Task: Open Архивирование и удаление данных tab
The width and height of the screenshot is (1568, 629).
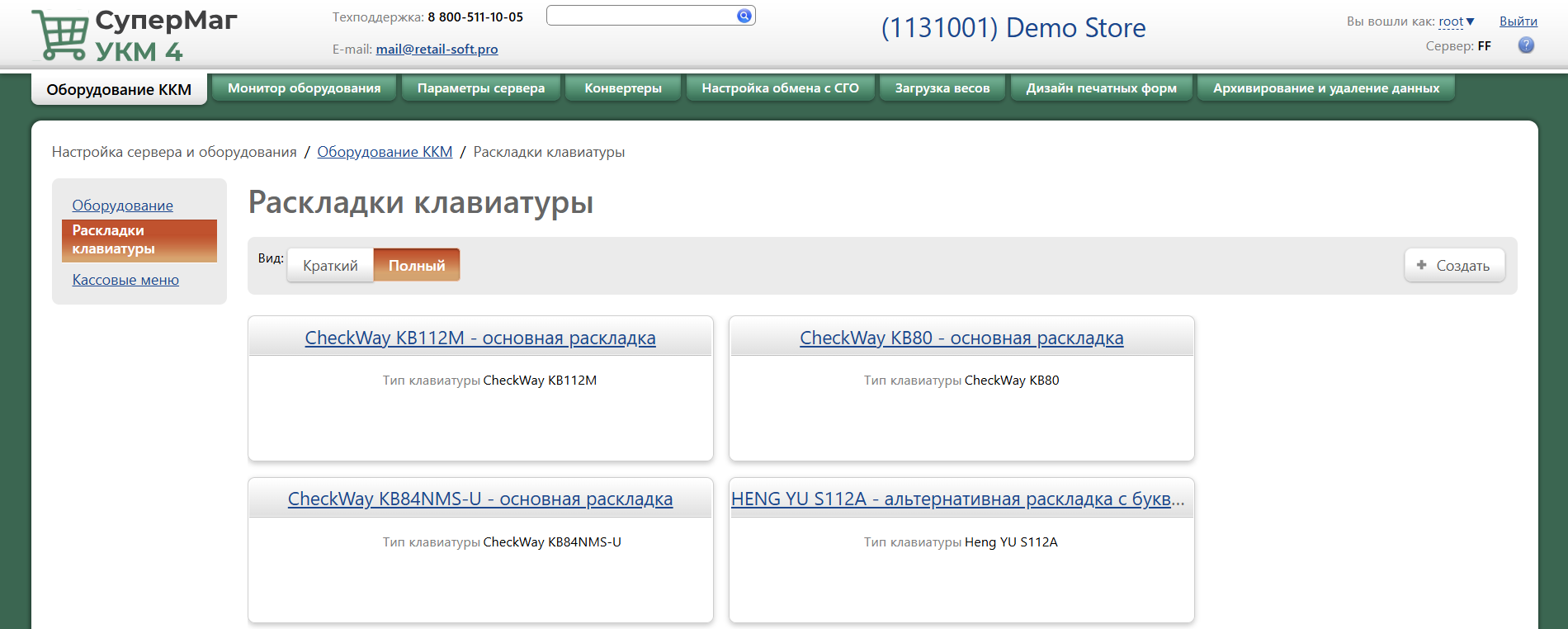Action: click(x=1325, y=88)
